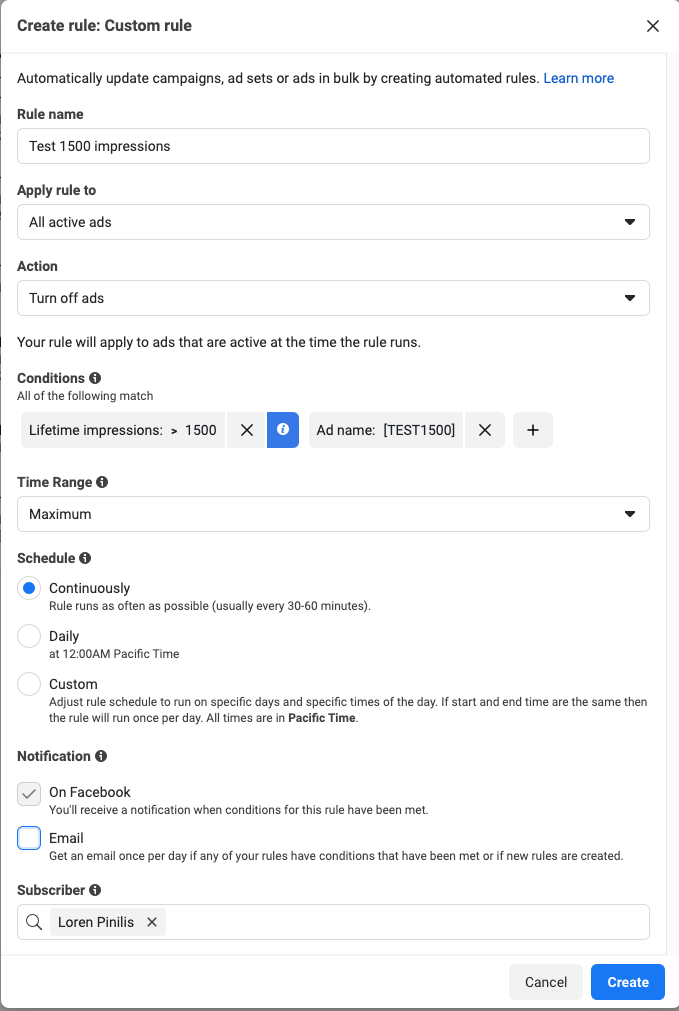Expand the Time Range Maximum dropdown

click(x=333, y=514)
